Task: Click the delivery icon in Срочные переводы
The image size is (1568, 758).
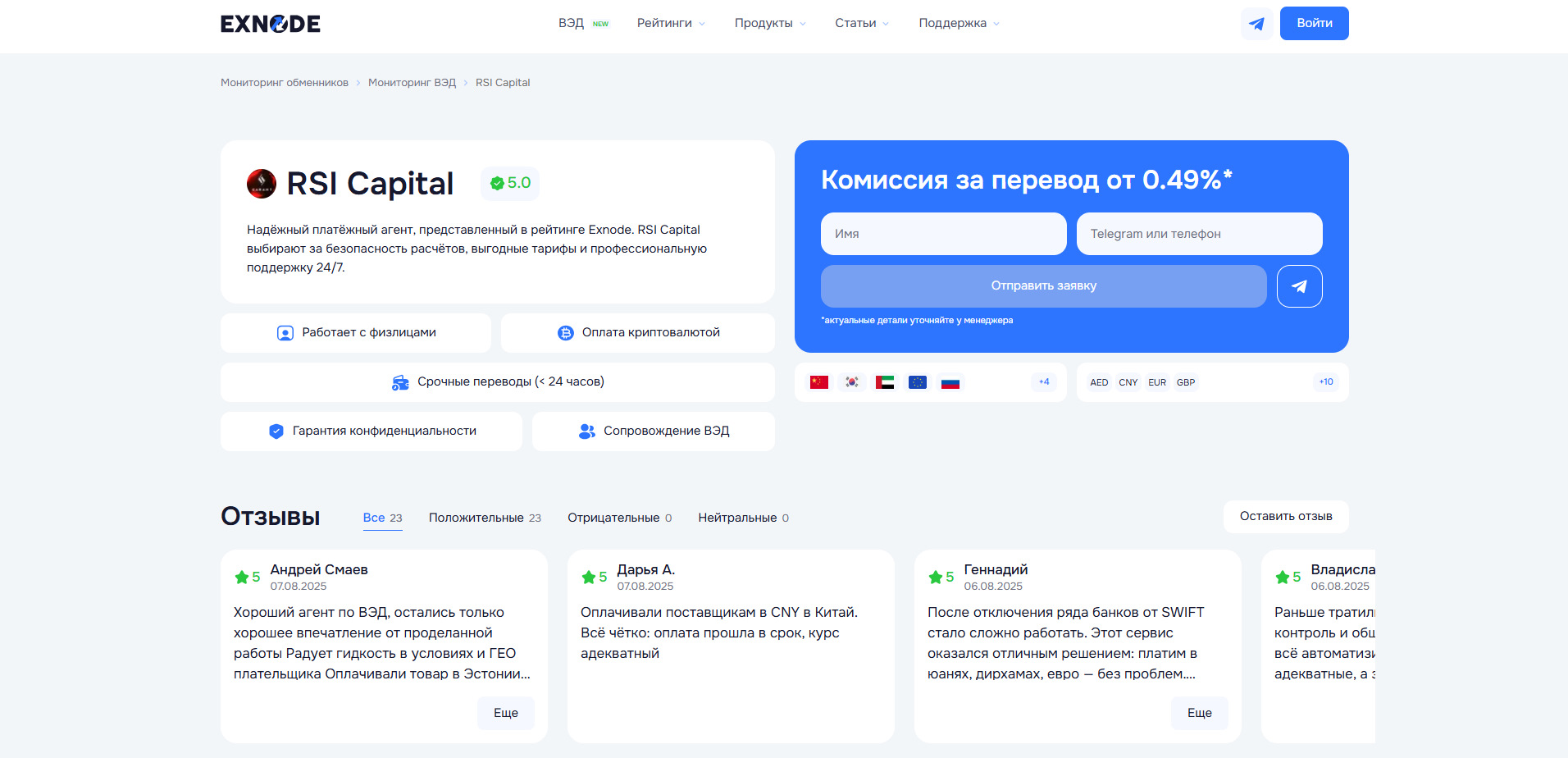Action: pyautogui.click(x=400, y=382)
